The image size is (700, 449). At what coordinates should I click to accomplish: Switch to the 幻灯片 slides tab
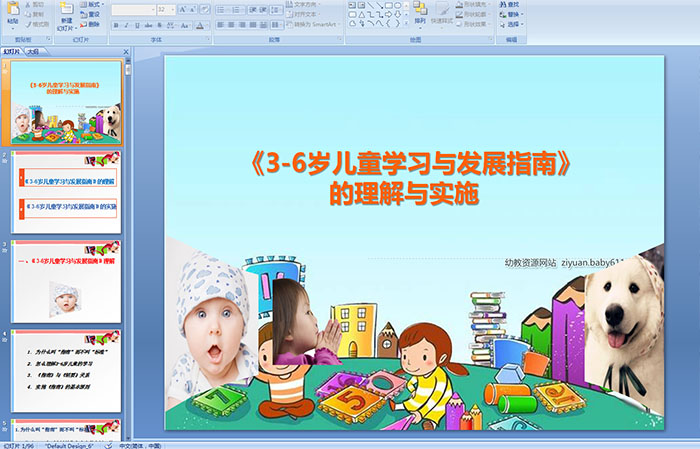12,51
